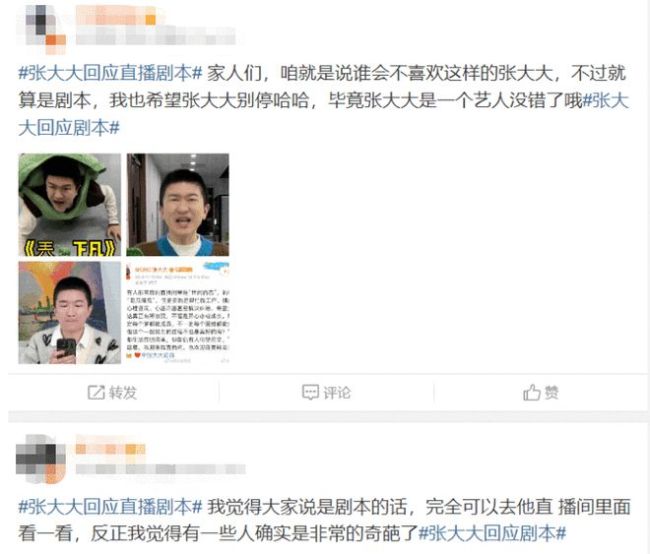Open the second post's blurred username
650x554 pixels.
pyautogui.click(x=111, y=449)
